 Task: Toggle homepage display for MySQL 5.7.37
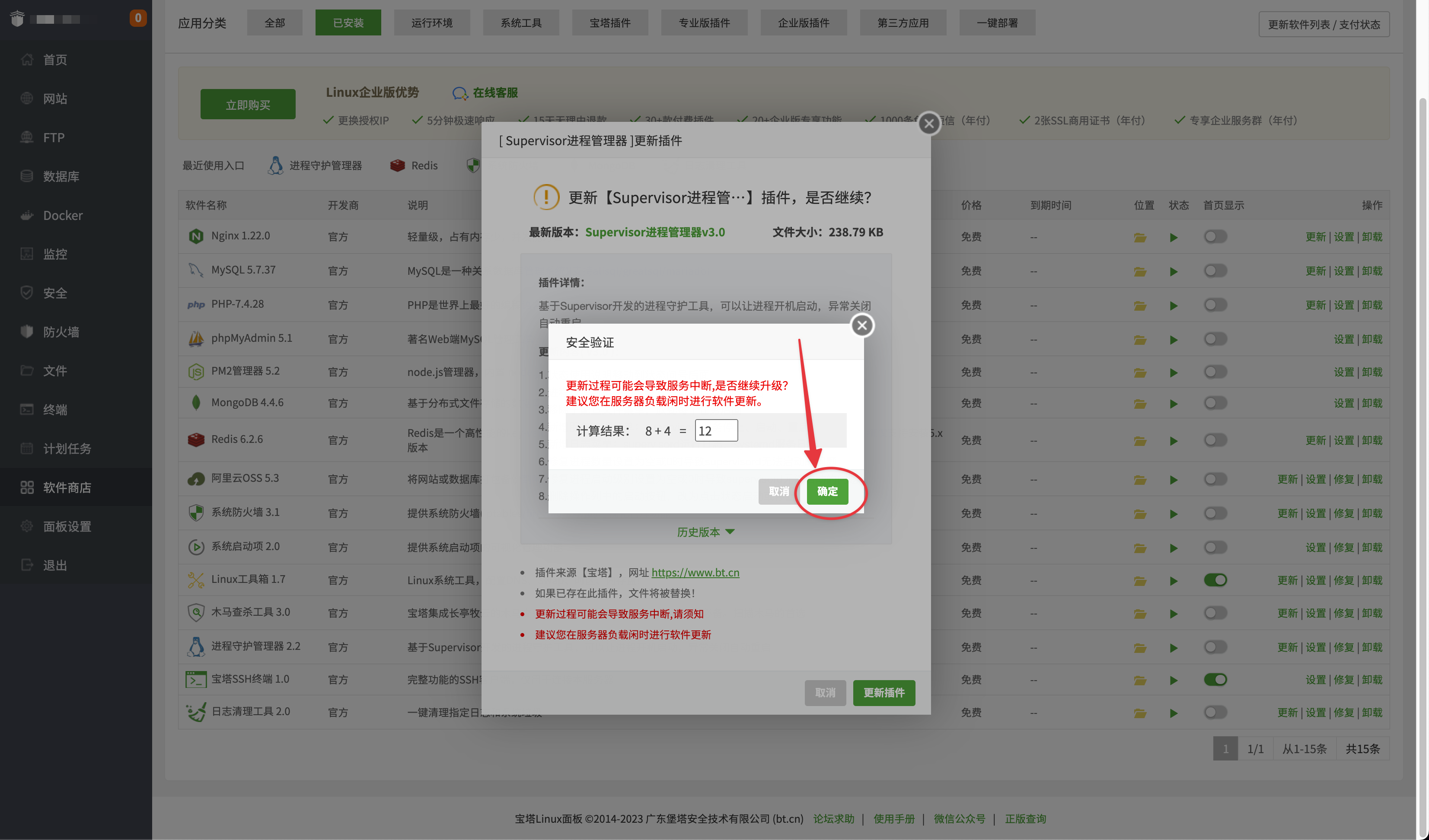tap(1215, 270)
